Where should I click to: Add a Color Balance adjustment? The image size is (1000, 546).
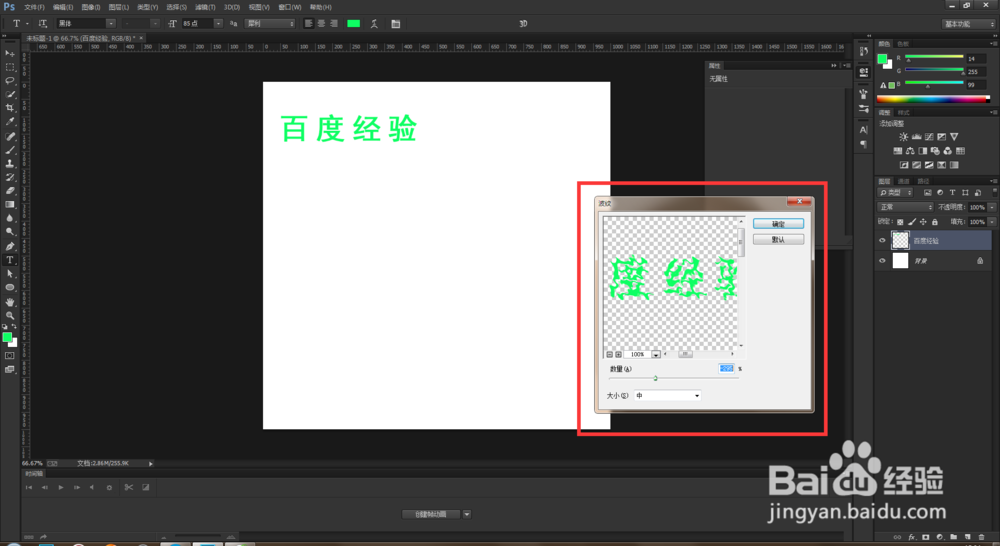point(910,151)
